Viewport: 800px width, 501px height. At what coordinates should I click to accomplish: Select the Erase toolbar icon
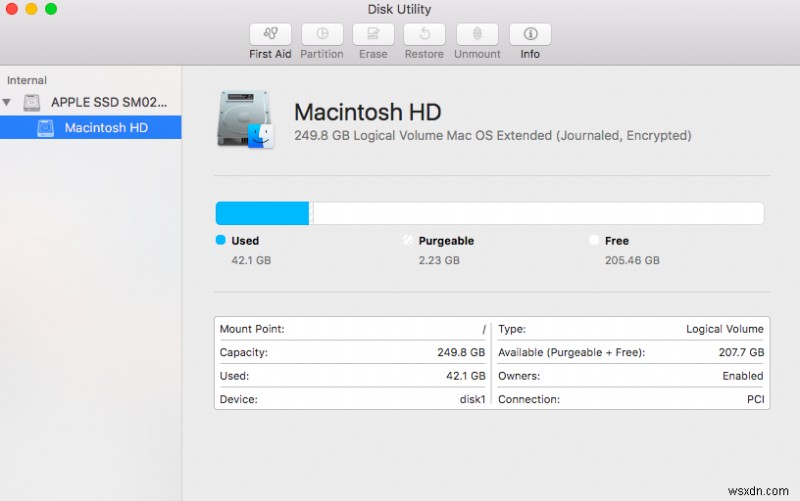coord(373,34)
